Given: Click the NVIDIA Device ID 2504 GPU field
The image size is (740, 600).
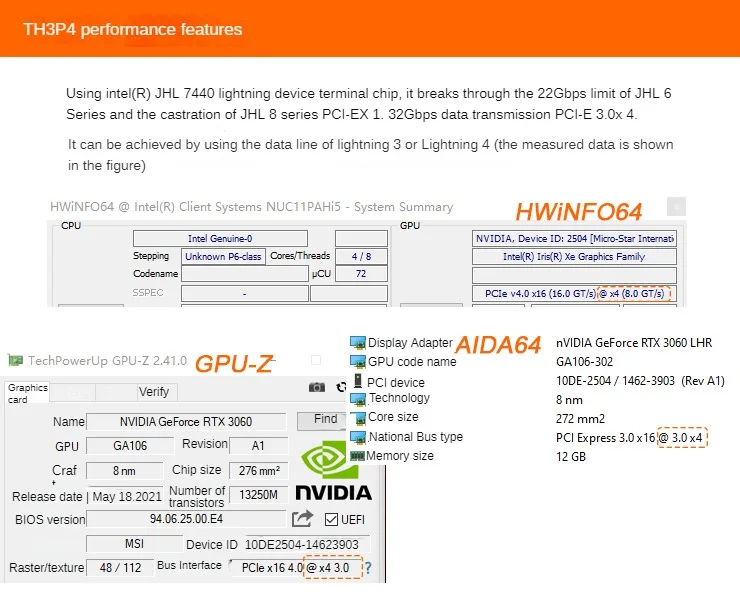Looking at the screenshot, I should (574, 238).
